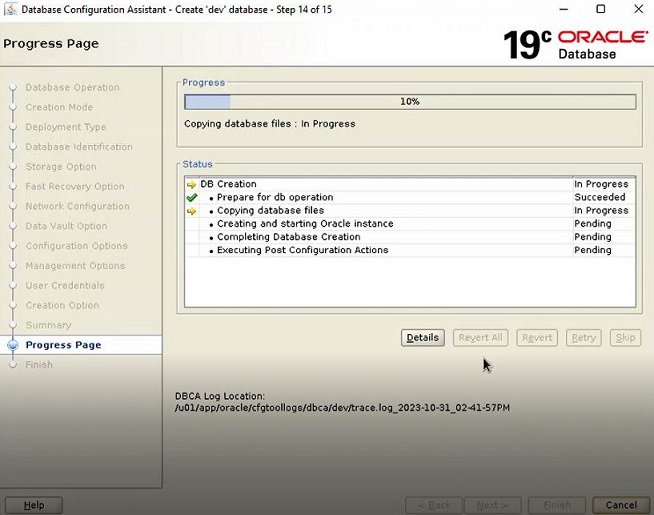
Task: Click Pending status of Completing Database Creation
Action: click(593, 237)
